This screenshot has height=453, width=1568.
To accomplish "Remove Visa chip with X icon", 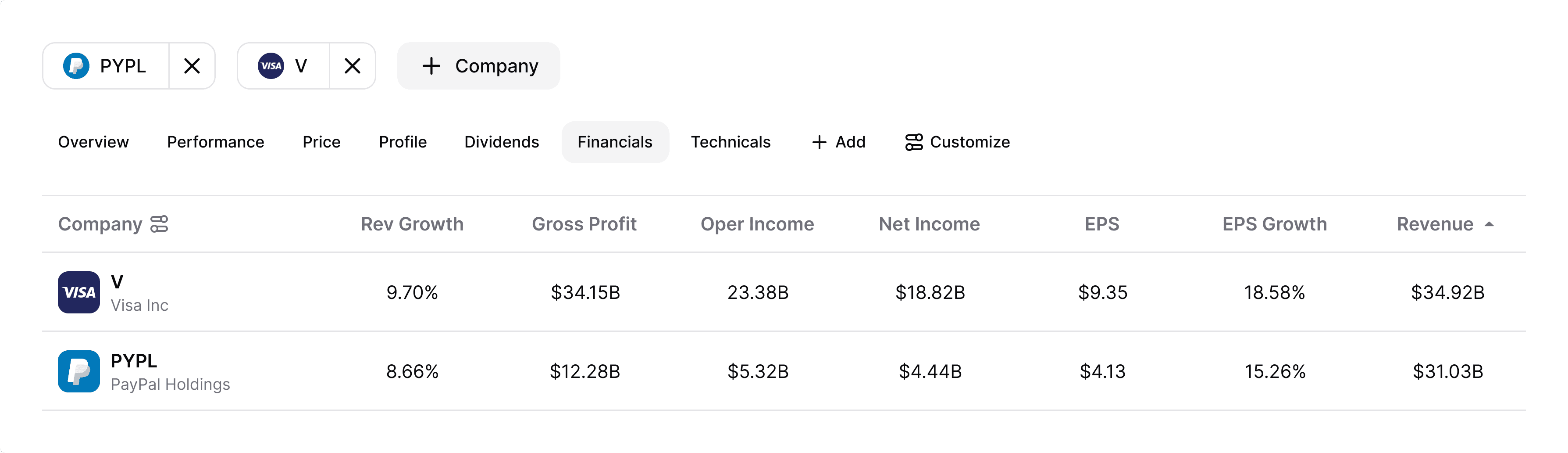I will point(353,66).
